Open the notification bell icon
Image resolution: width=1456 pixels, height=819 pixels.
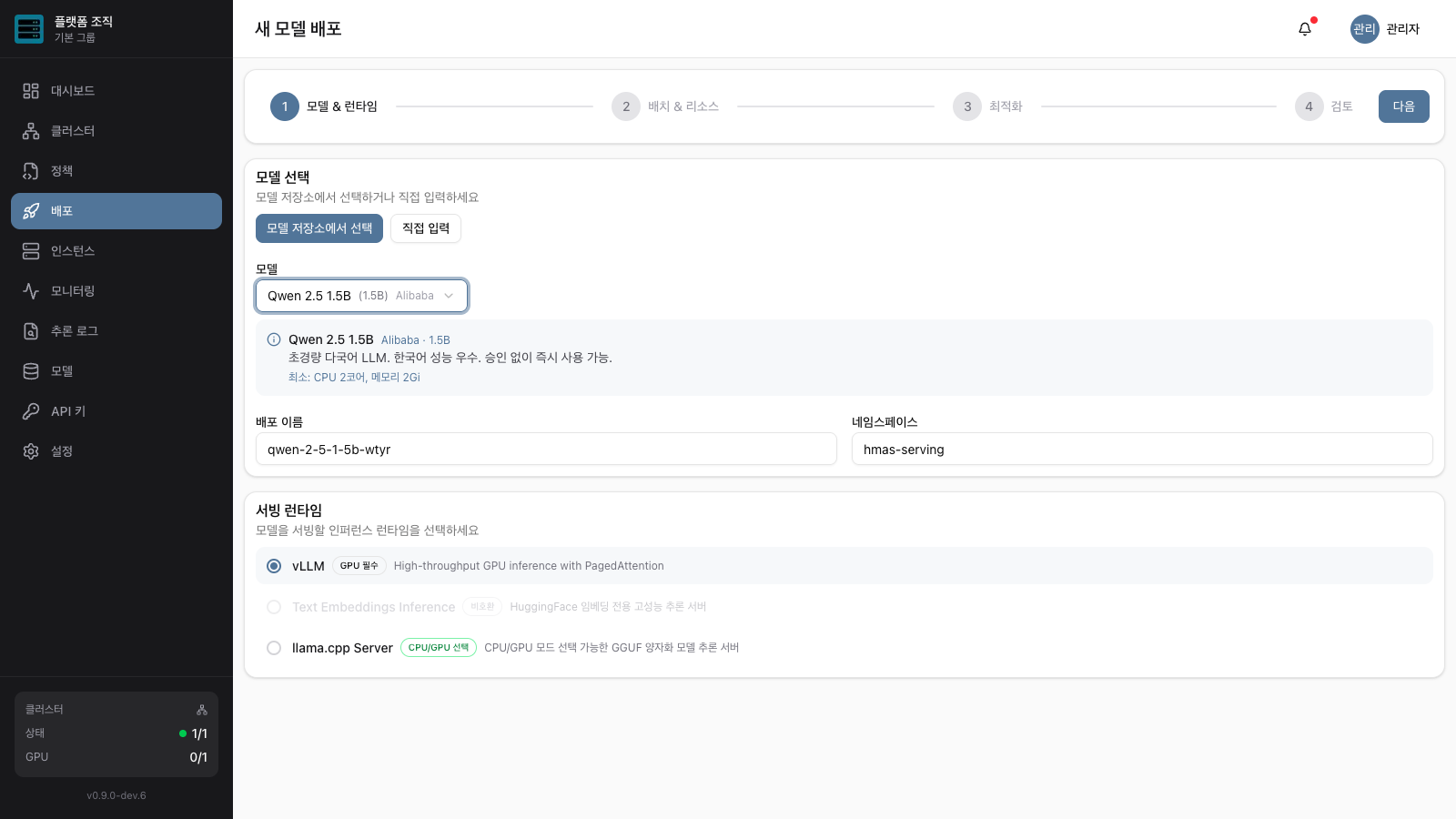pyautogui.click(x=1305, y=29)
